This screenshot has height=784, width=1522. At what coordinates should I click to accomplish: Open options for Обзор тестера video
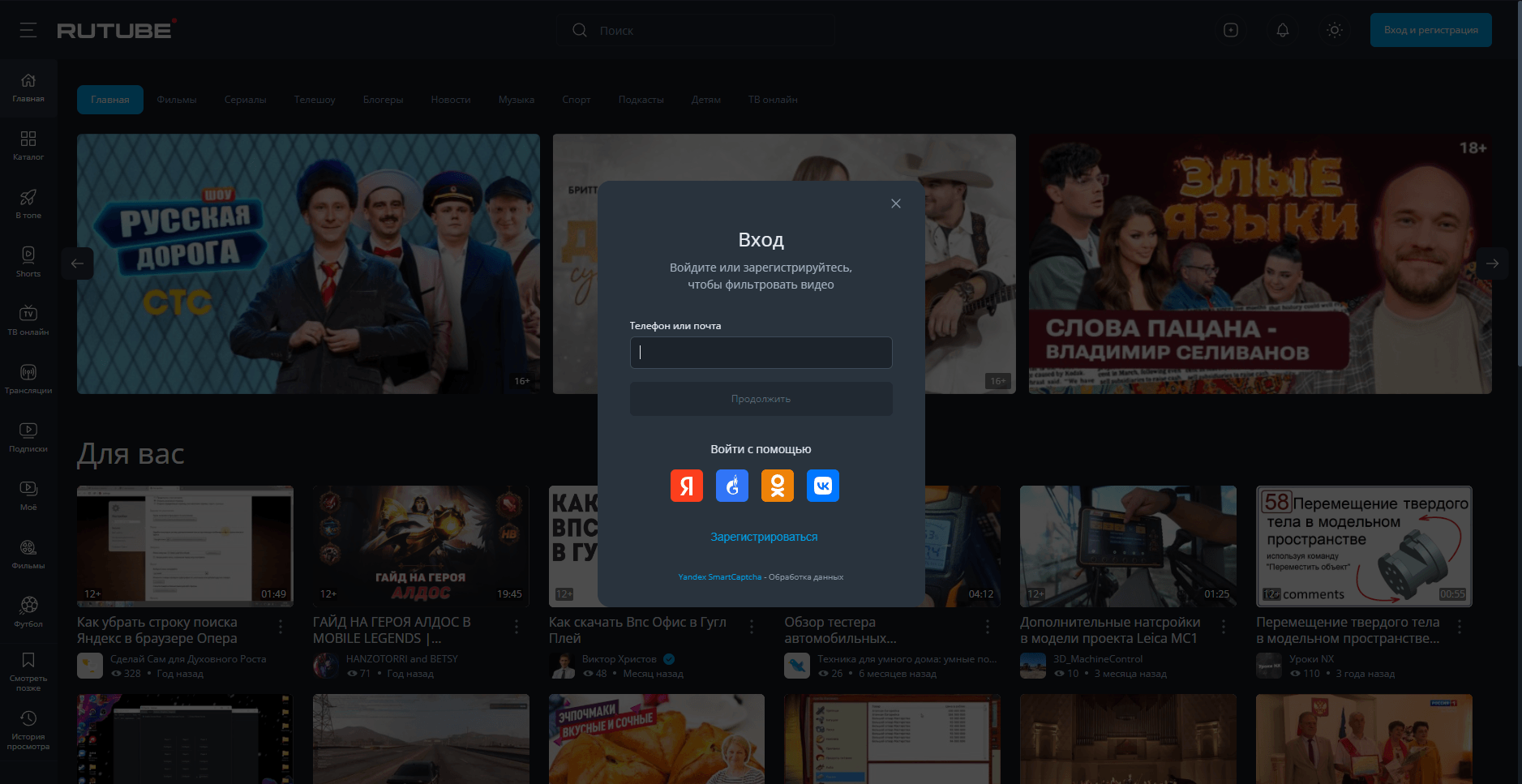coord(988,627)
